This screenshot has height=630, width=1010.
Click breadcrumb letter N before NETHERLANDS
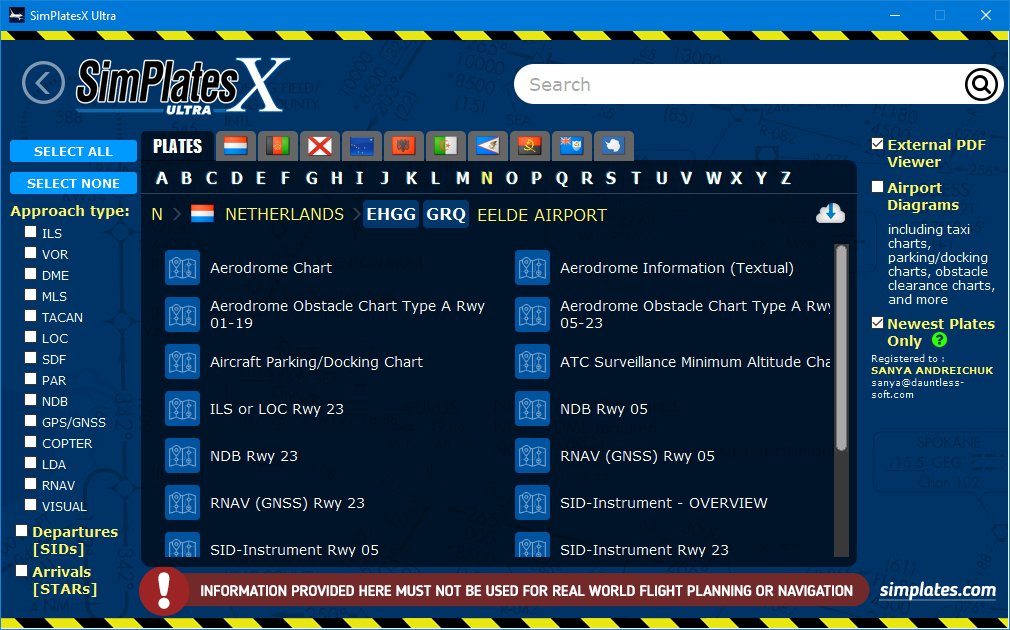157,215
